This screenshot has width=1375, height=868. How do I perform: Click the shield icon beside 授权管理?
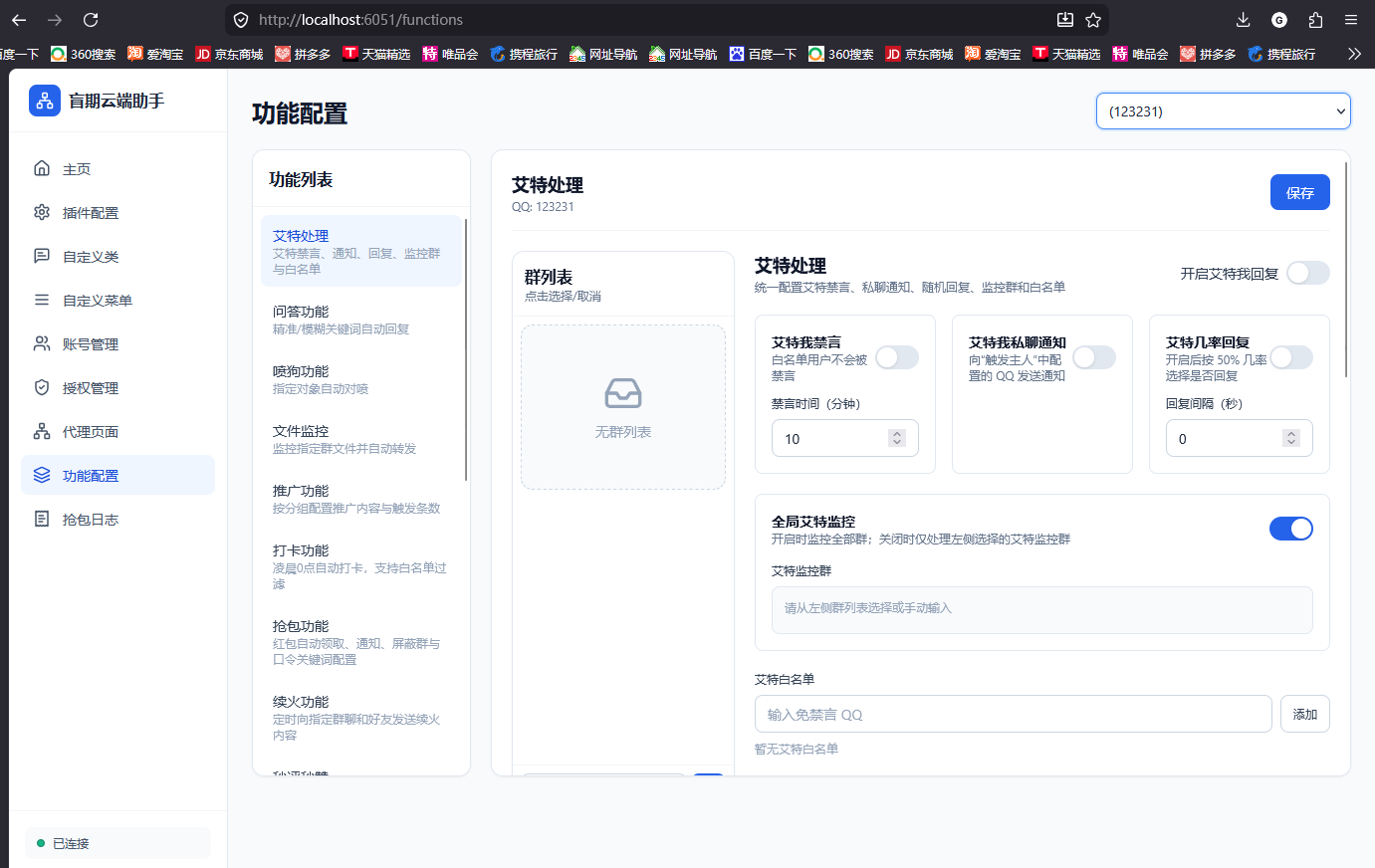pyautogui.click(x=42, y=387)
